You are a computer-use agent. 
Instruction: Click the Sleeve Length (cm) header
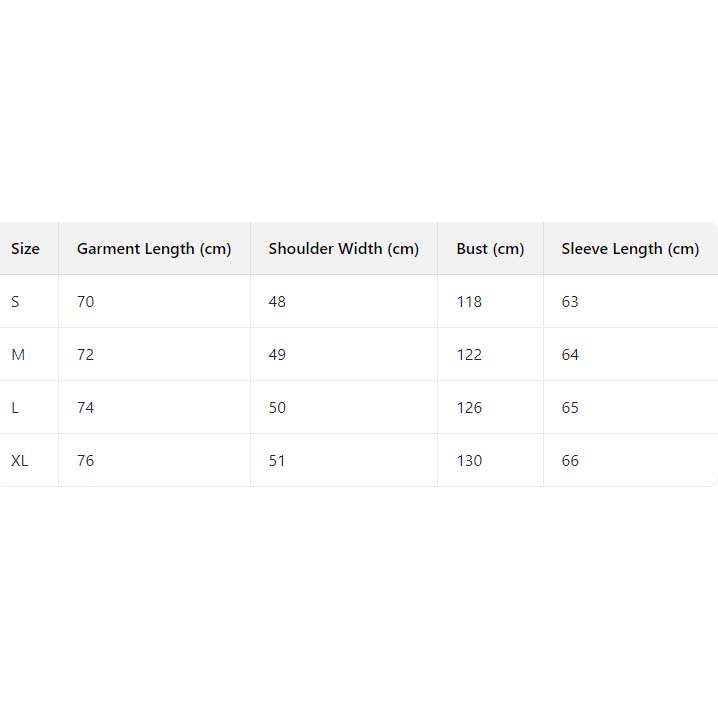pyautogui.click(x=630, y=249)
